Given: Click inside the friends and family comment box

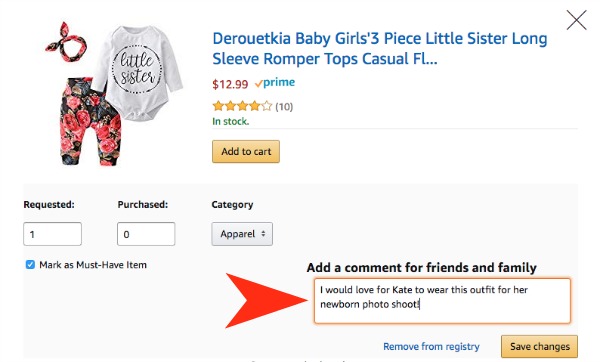Looking at the screenshot, I should (x=442, y=301).
